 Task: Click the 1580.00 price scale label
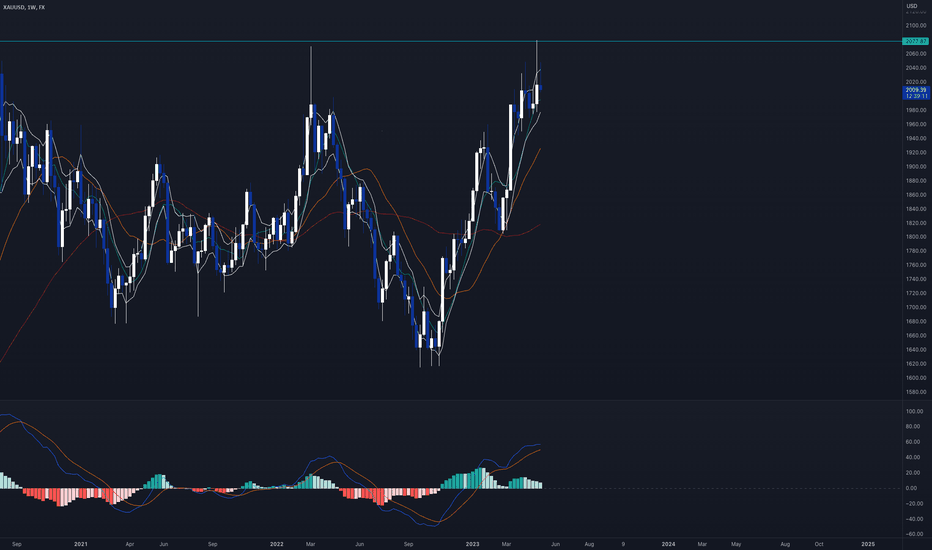coord(916,392)
